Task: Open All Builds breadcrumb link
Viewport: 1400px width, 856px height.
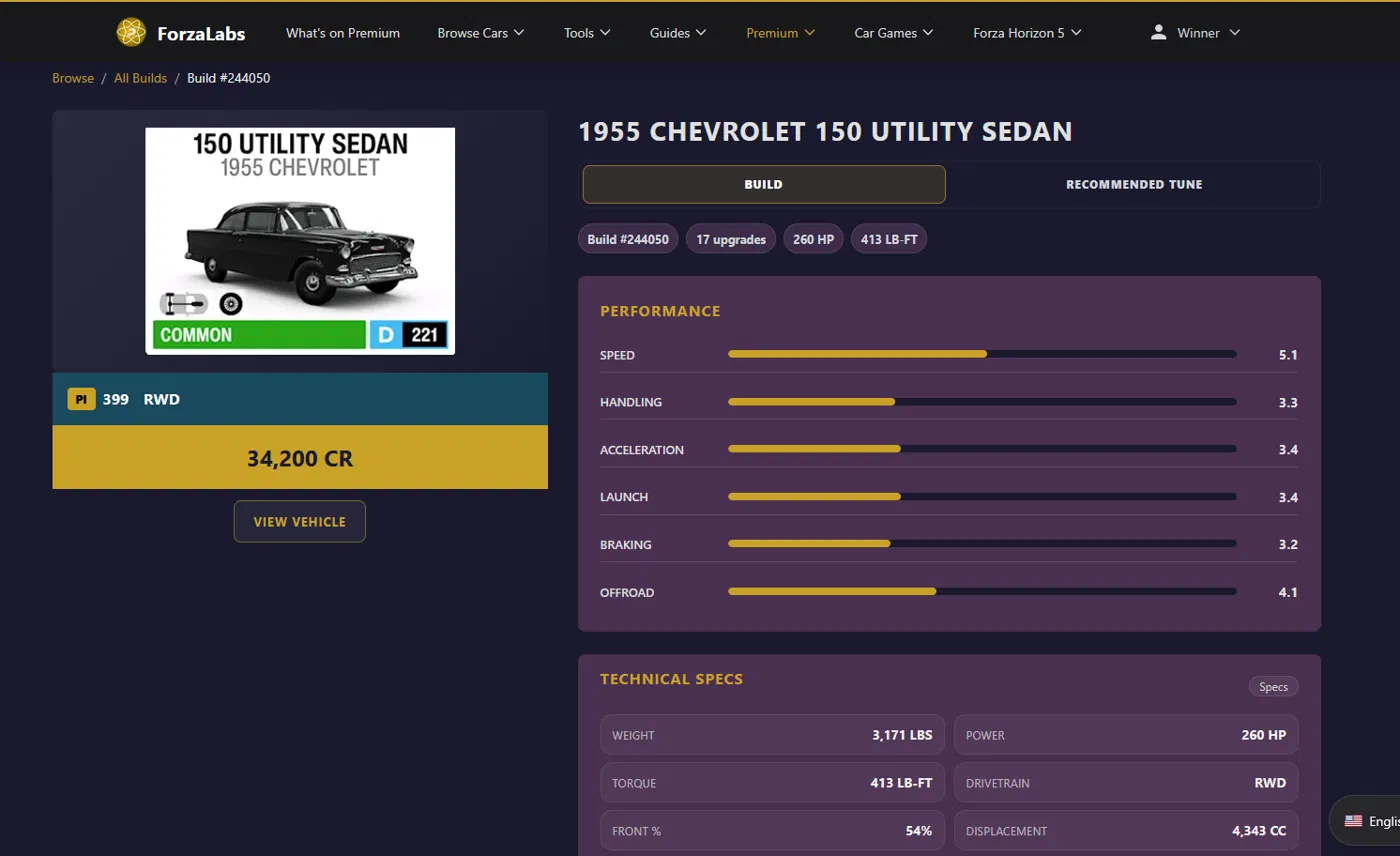Action: click(x=140, y=78)
